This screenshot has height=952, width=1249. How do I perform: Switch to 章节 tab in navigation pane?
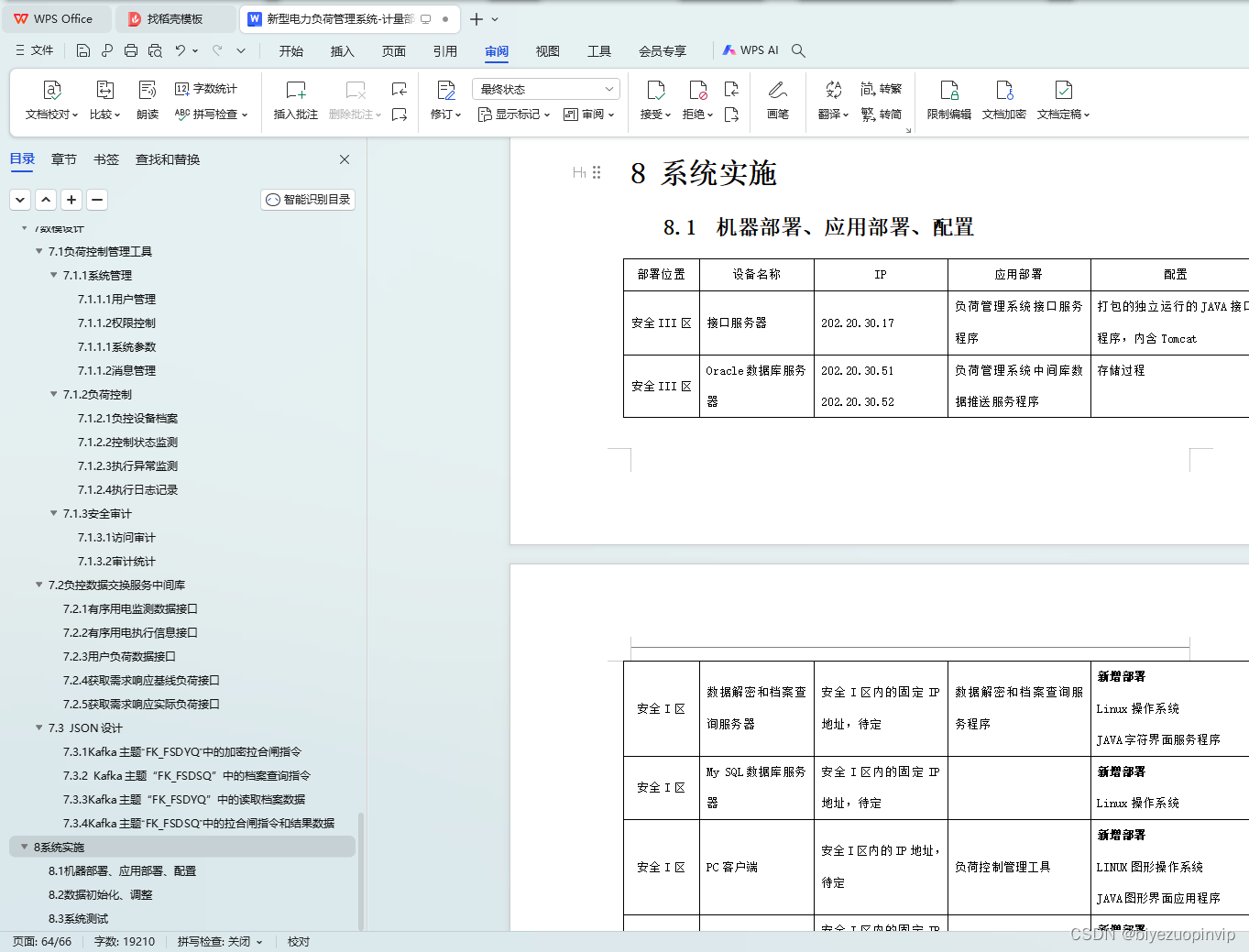(64, 159)
